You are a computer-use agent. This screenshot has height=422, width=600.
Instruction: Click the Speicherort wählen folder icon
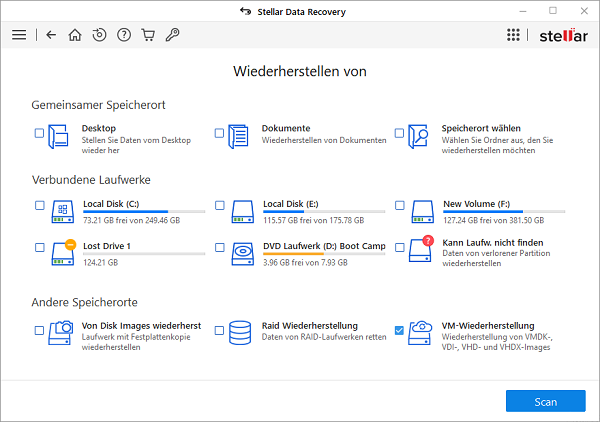418,136
